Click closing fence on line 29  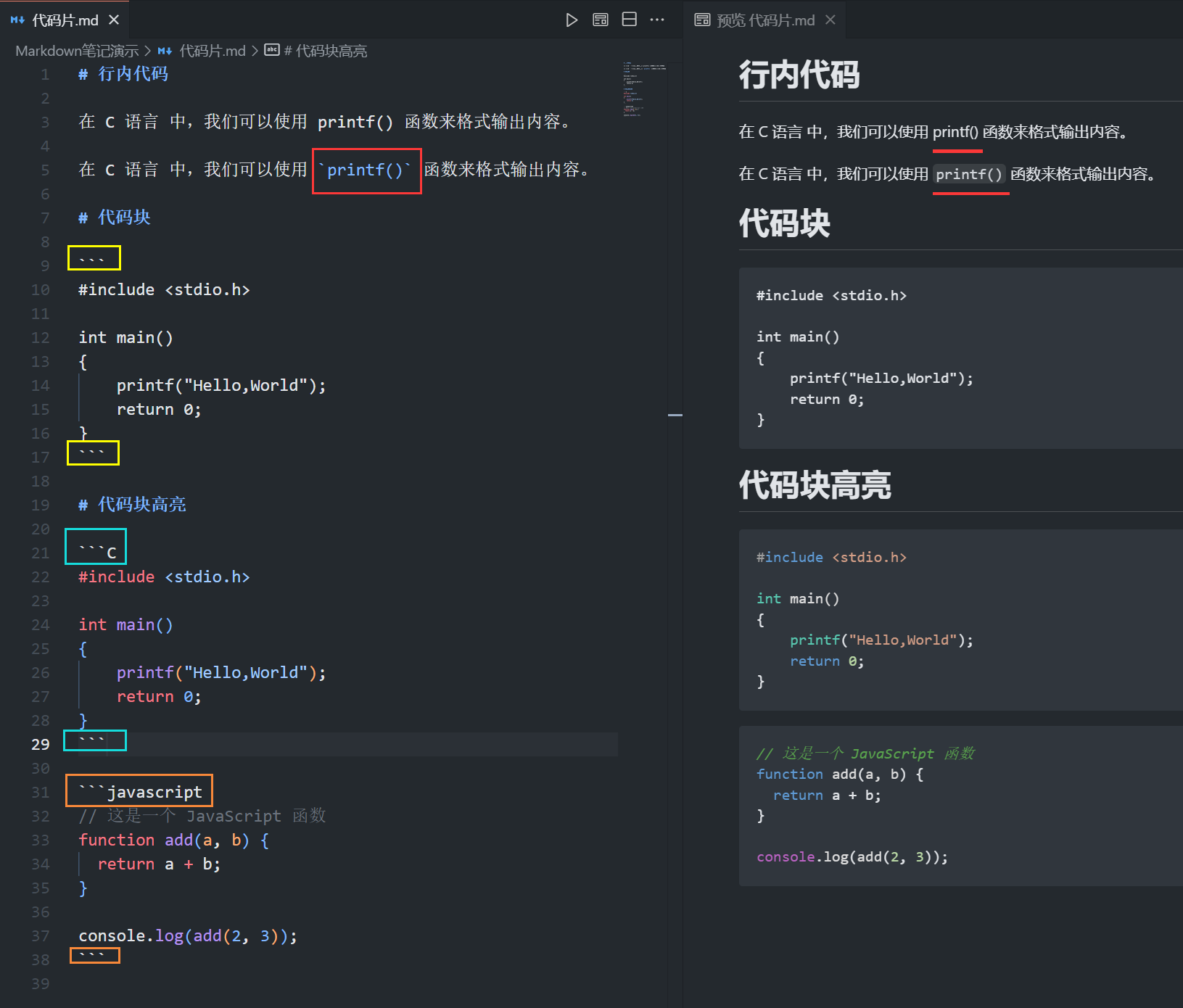[x=92, y=740]
